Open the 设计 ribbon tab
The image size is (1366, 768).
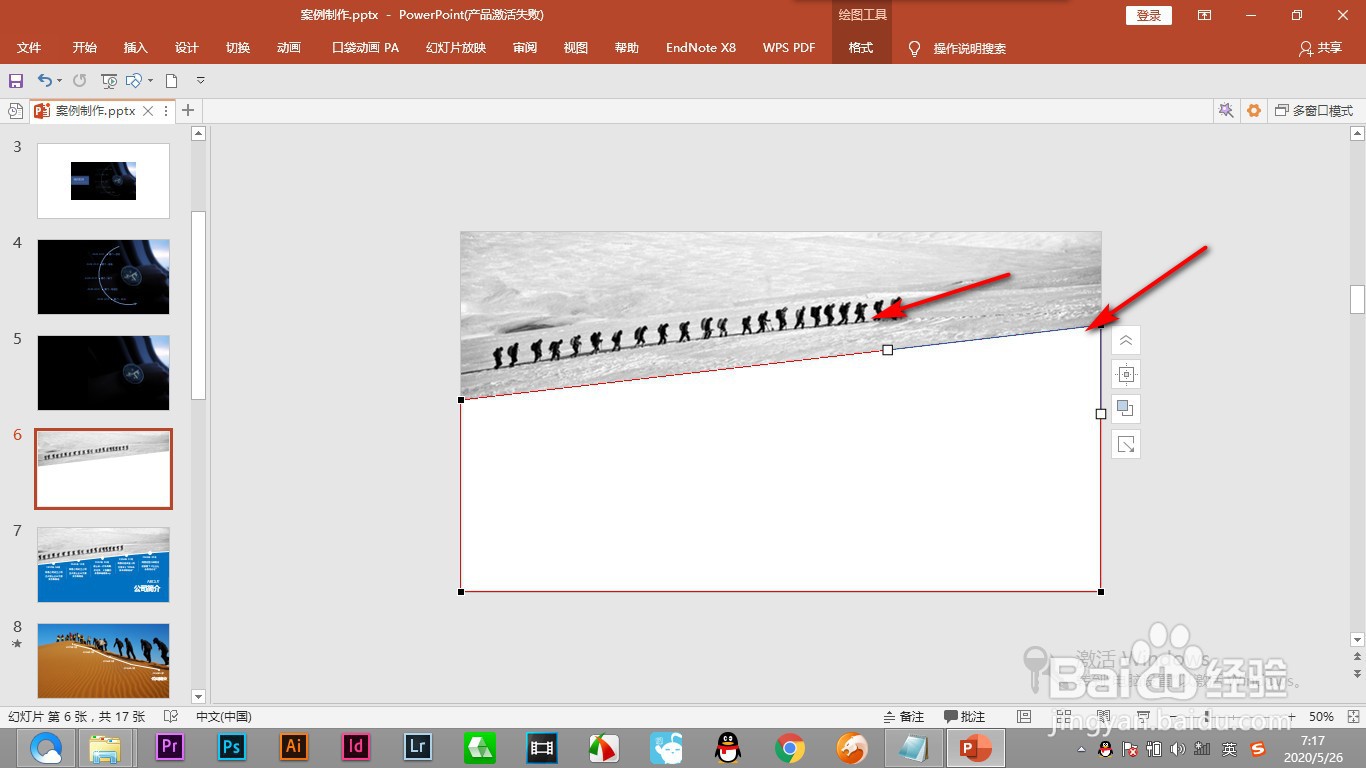pos(187,48)
